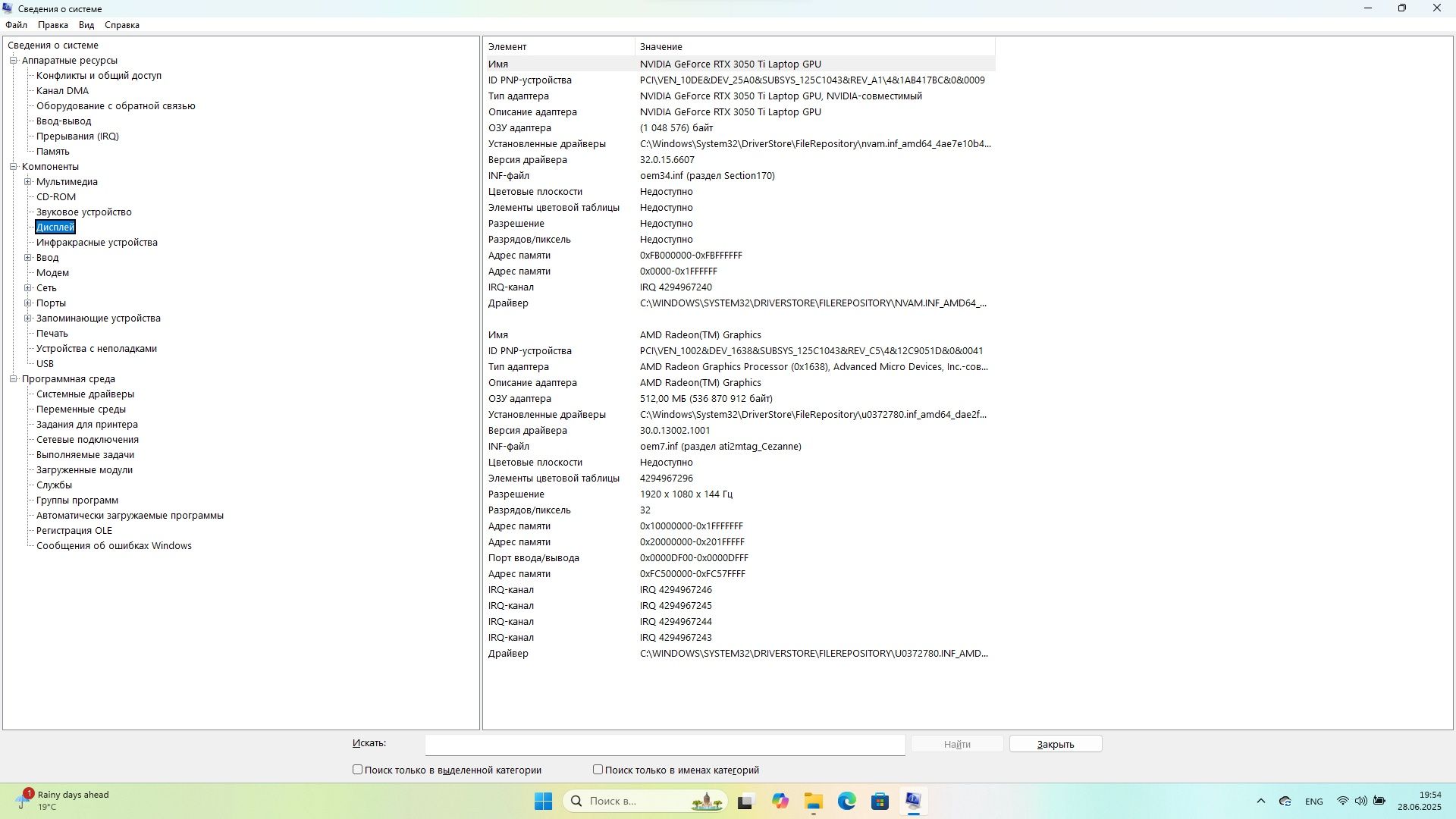Select the Дисплей tree item
Screen dimensions: 1456x819
pyautogui.click(x=55, y=227)
